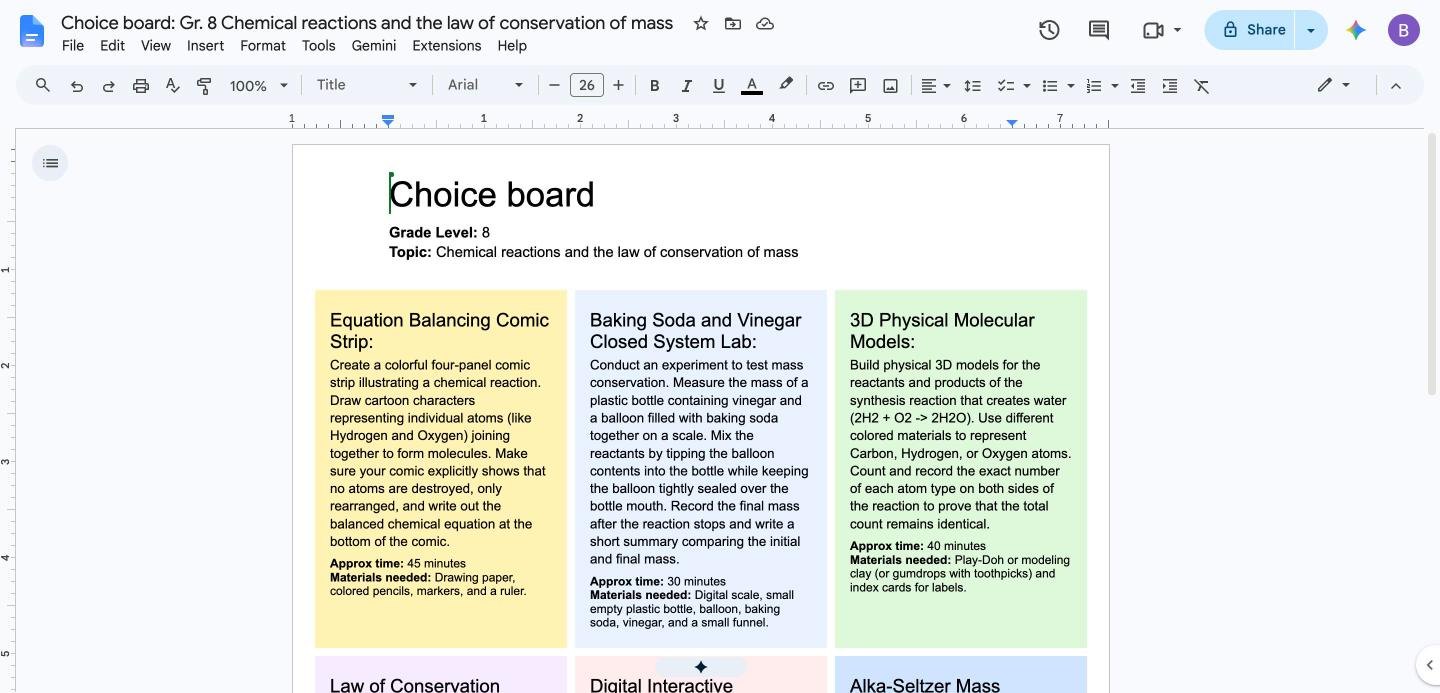Add a comment from toolbar
Image resolution: width=1440 pixels, height=693 pixels.
pos(858,86)
